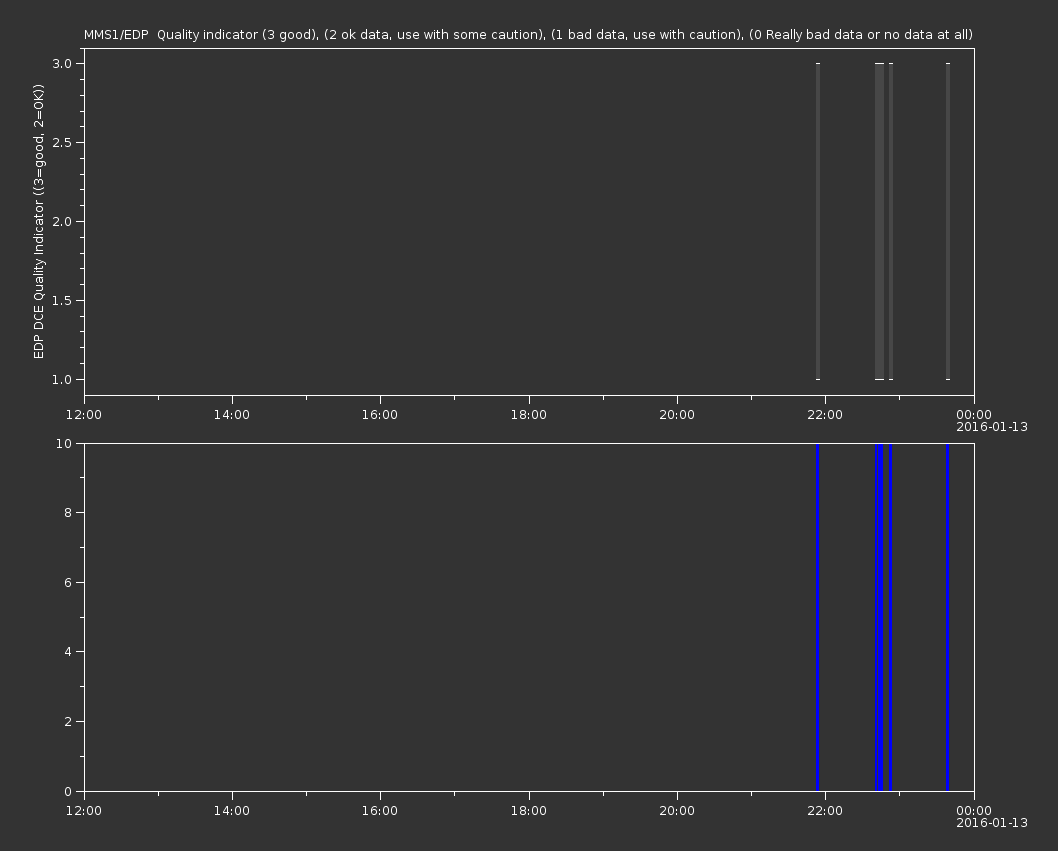
Task: Click the 3.0 tick label on upper plot
Action: click(x=62, y=63)
